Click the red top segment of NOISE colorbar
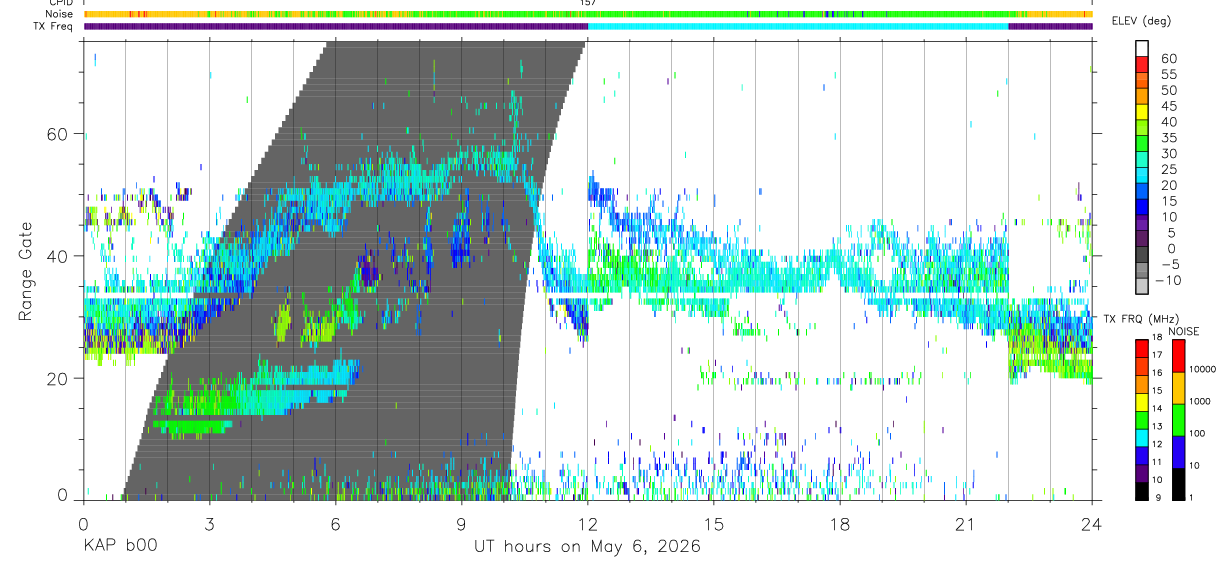This screenshot has width=1228, height=567. coord(1179,356)
